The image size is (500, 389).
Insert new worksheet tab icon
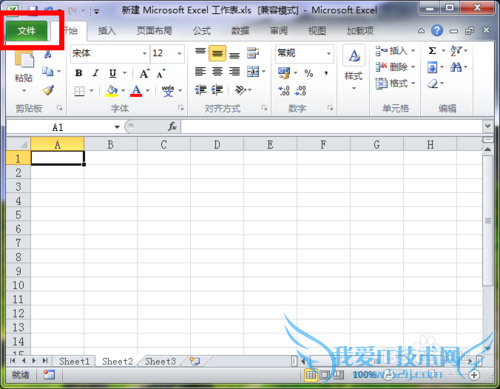click(x=195, y=361)
